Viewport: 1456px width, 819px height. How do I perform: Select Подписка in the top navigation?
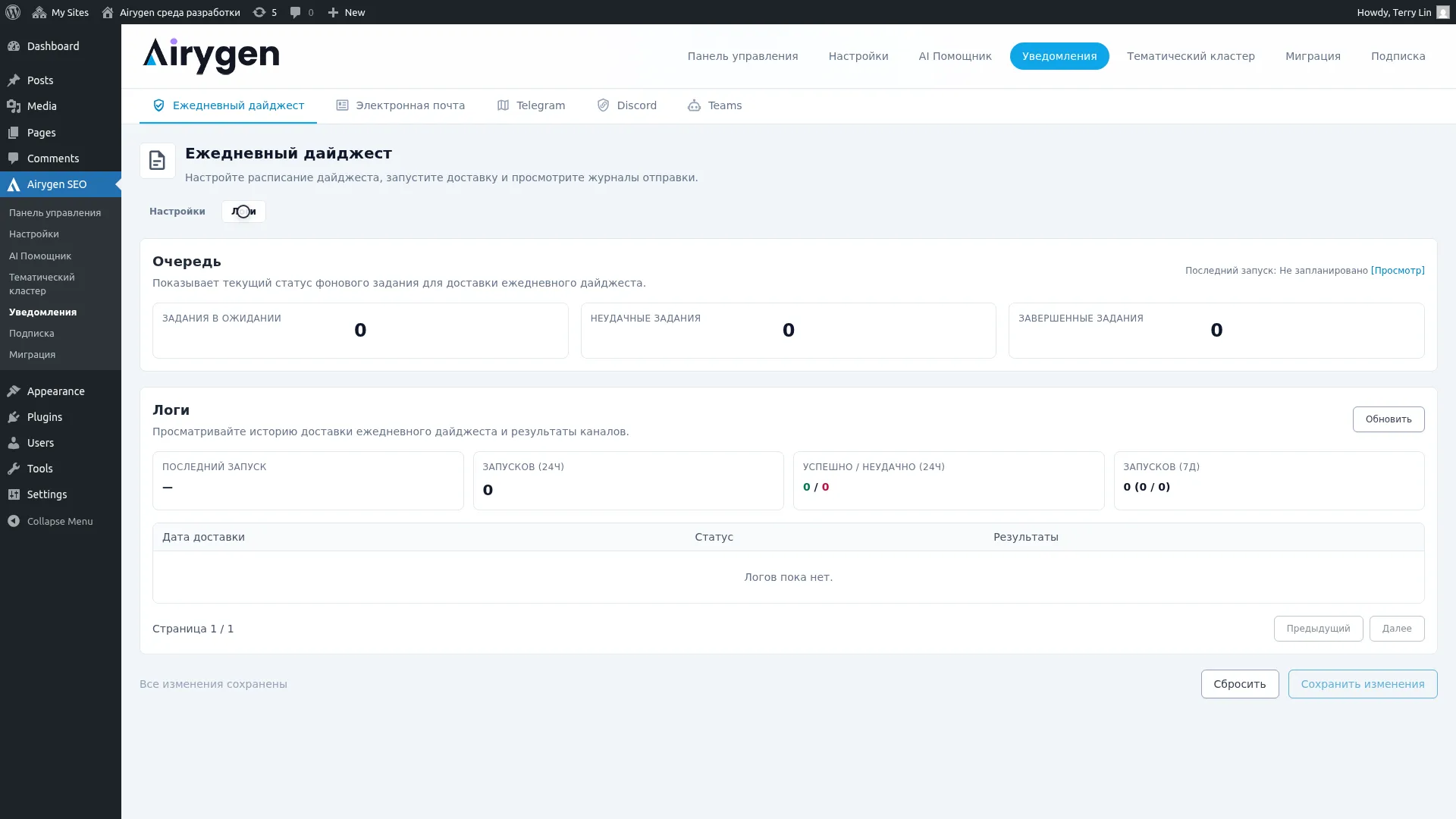[x=1398, y=56]
